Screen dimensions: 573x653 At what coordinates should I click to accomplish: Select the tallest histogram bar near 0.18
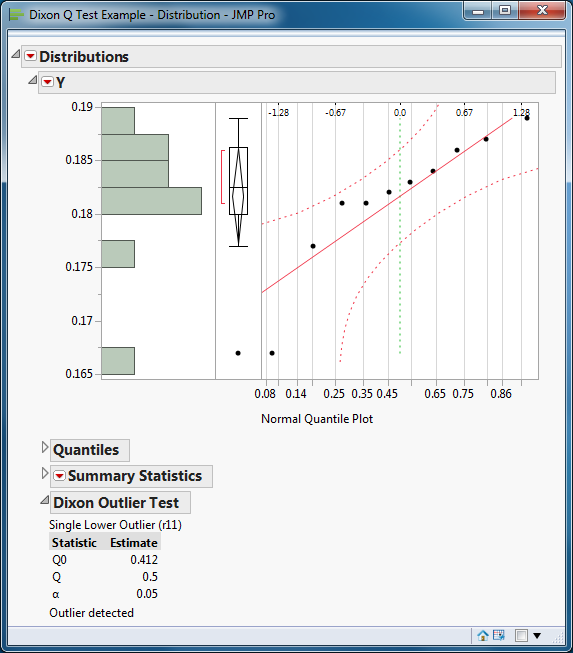point(152,201)
